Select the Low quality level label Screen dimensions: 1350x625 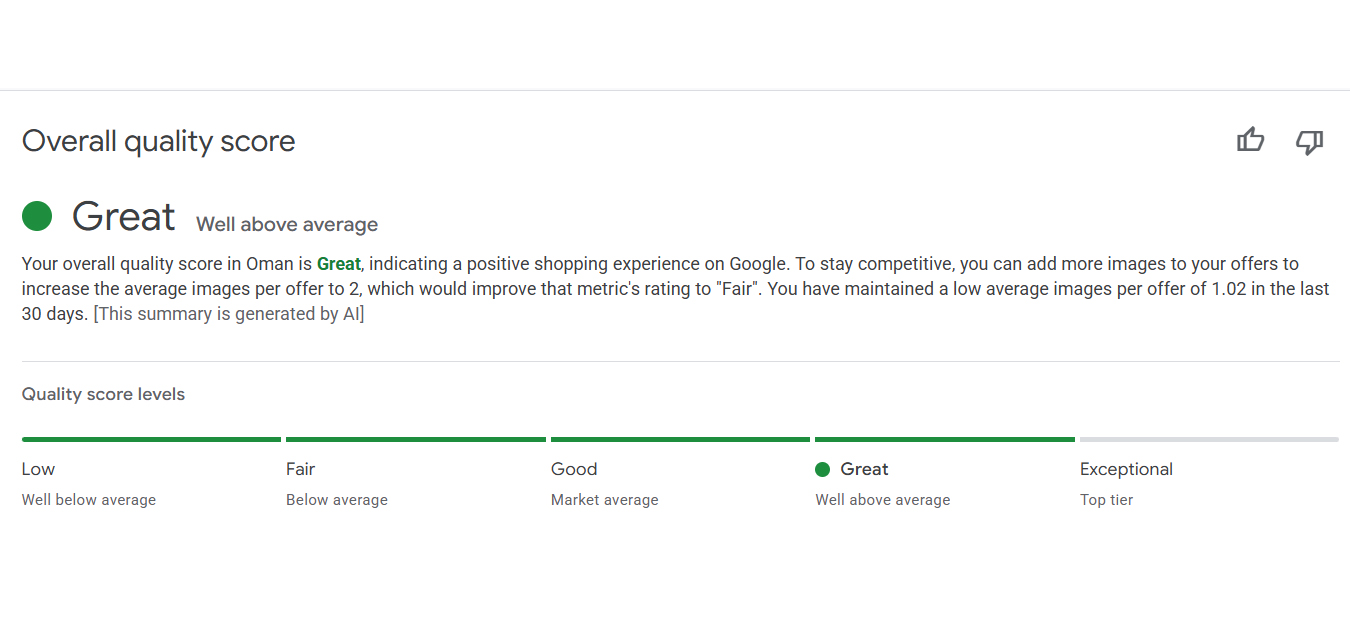[39, 470]
